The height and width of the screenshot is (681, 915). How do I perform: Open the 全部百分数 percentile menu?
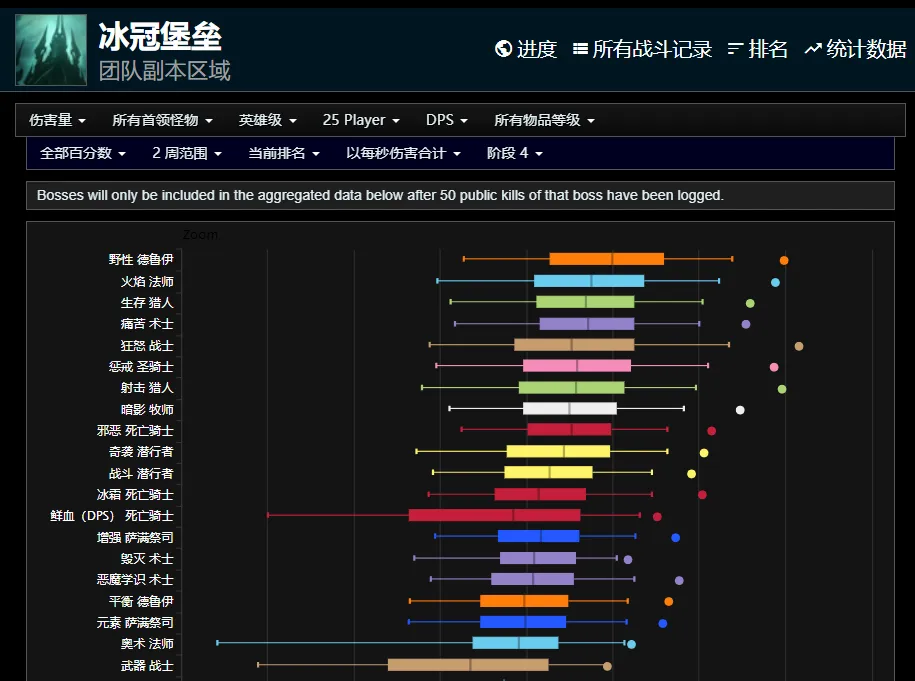83,153
